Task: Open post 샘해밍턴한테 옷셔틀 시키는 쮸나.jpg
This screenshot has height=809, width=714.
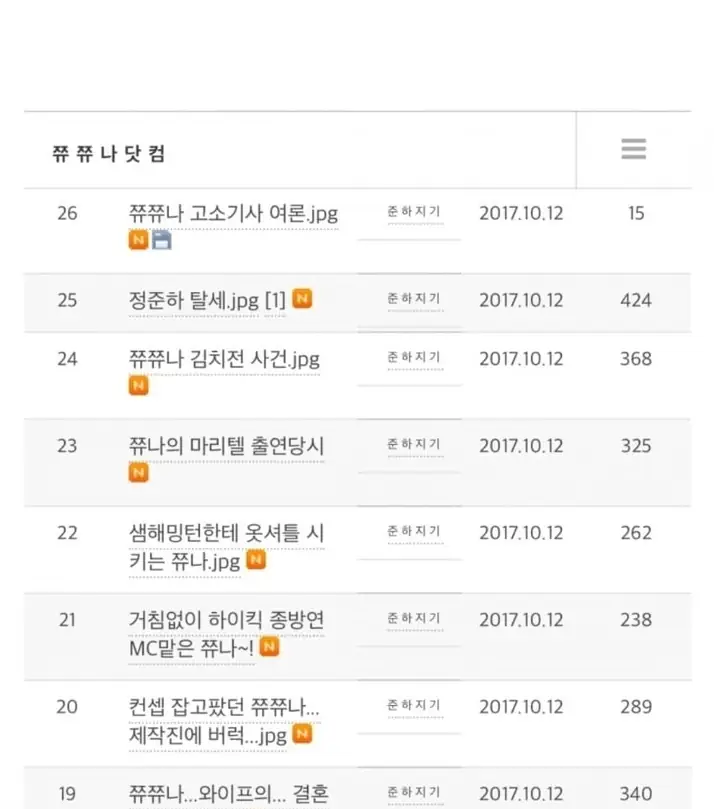Action: tap(226, 547)
